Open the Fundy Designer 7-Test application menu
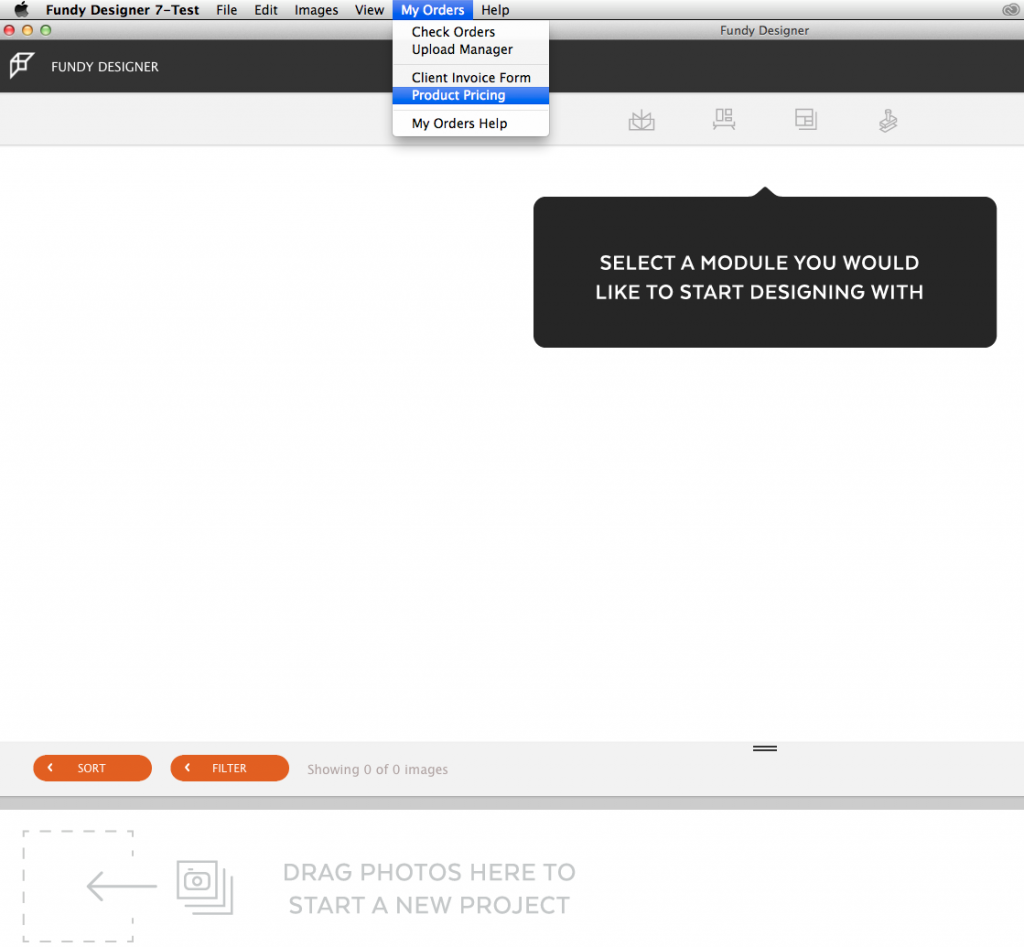Screen dimensions: 1024x947 (122, 10)
